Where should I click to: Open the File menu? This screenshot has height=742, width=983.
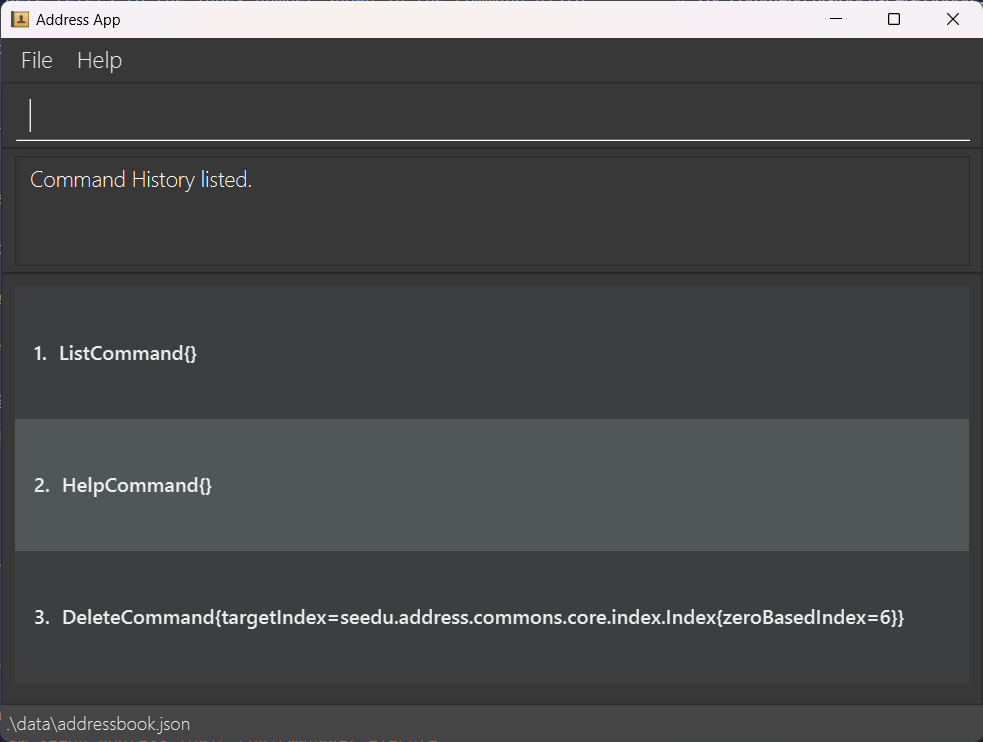coord(37,61)
